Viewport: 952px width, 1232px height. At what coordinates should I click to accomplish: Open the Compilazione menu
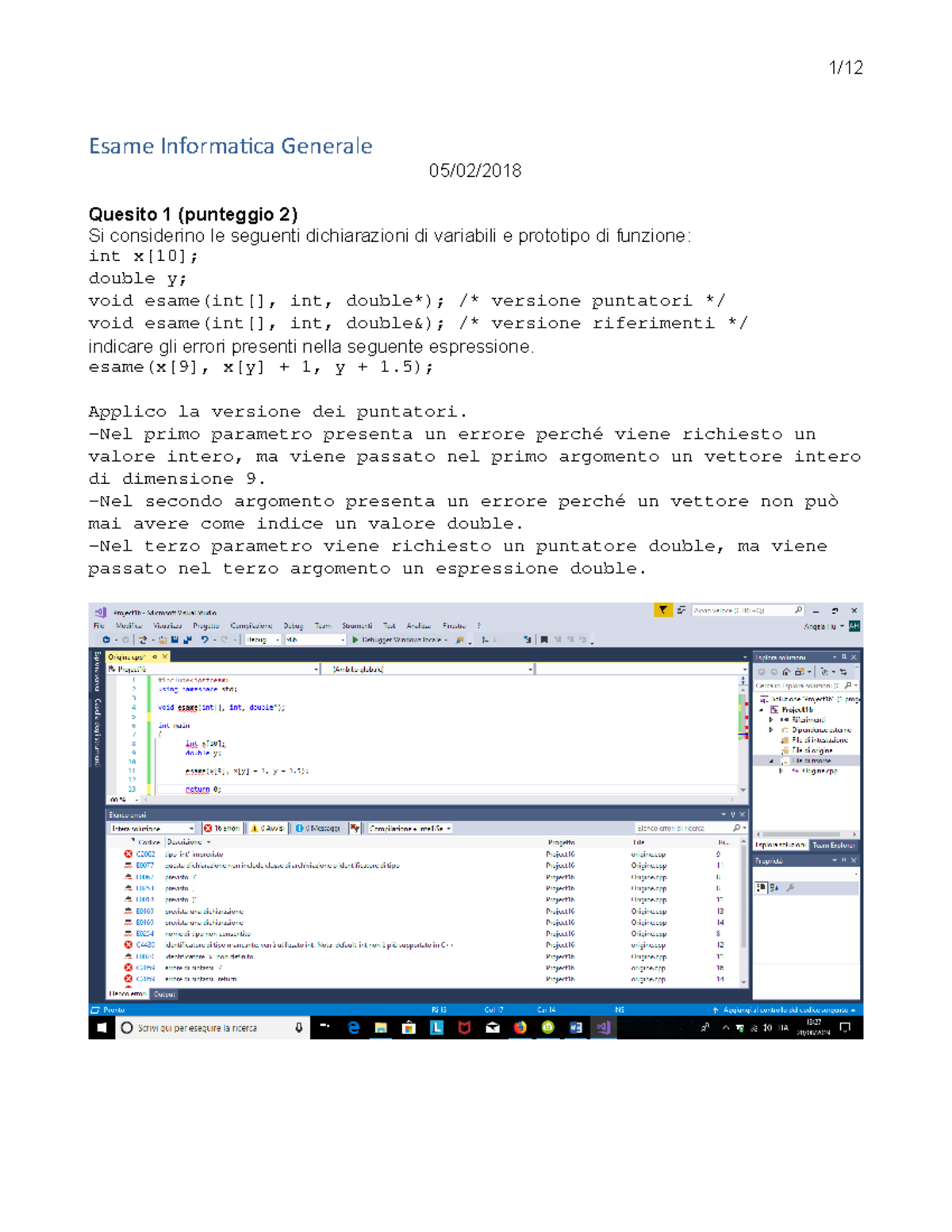tap(251, 626)
